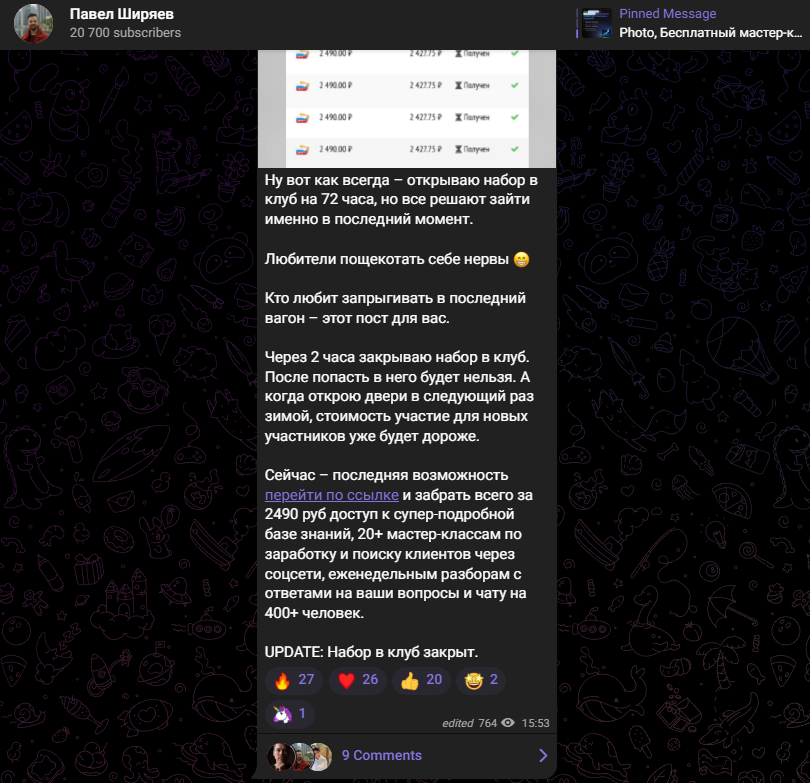Toggle the thumbs up reaction with 20
Screen dimensions: 810x783
point(422,680)
